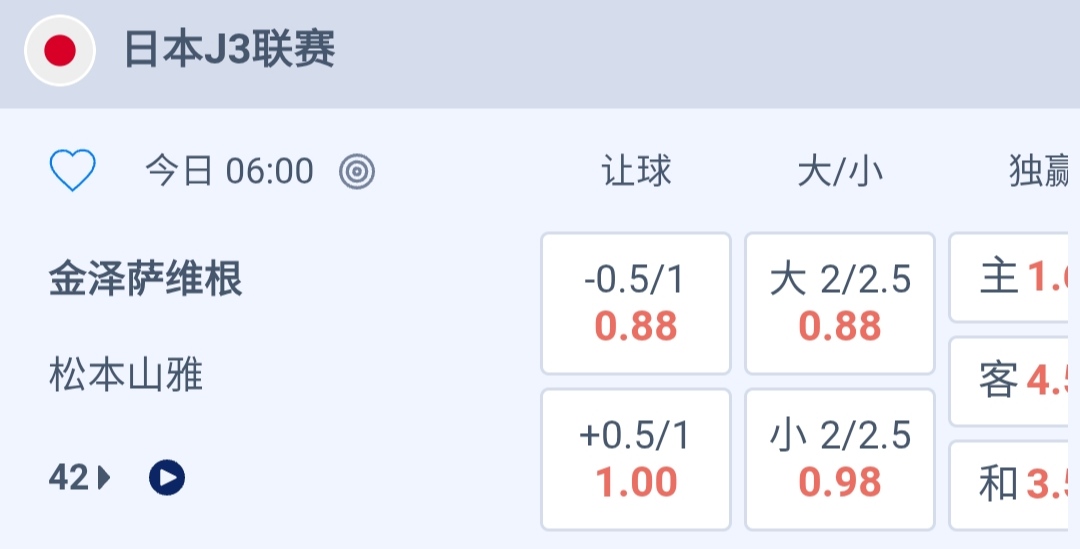
Task: Select the 让球 column header
Action: (x=636, y=172)
